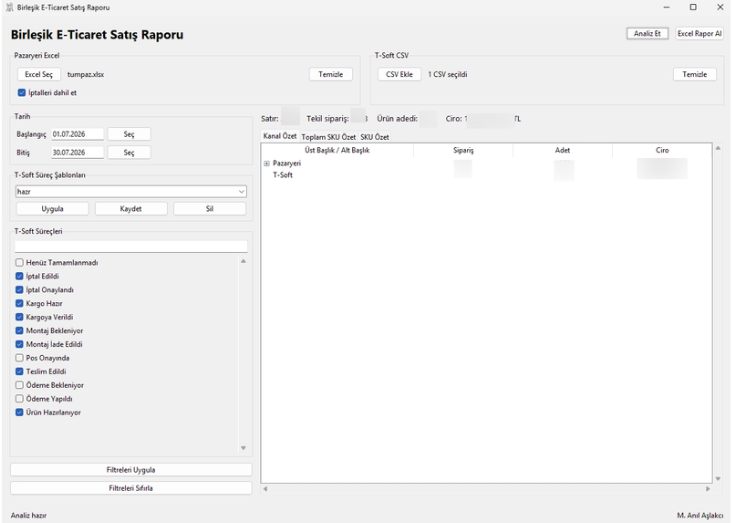Click the 'M. Anıl Ağlakcı' footer text

(x=700, y=516)
